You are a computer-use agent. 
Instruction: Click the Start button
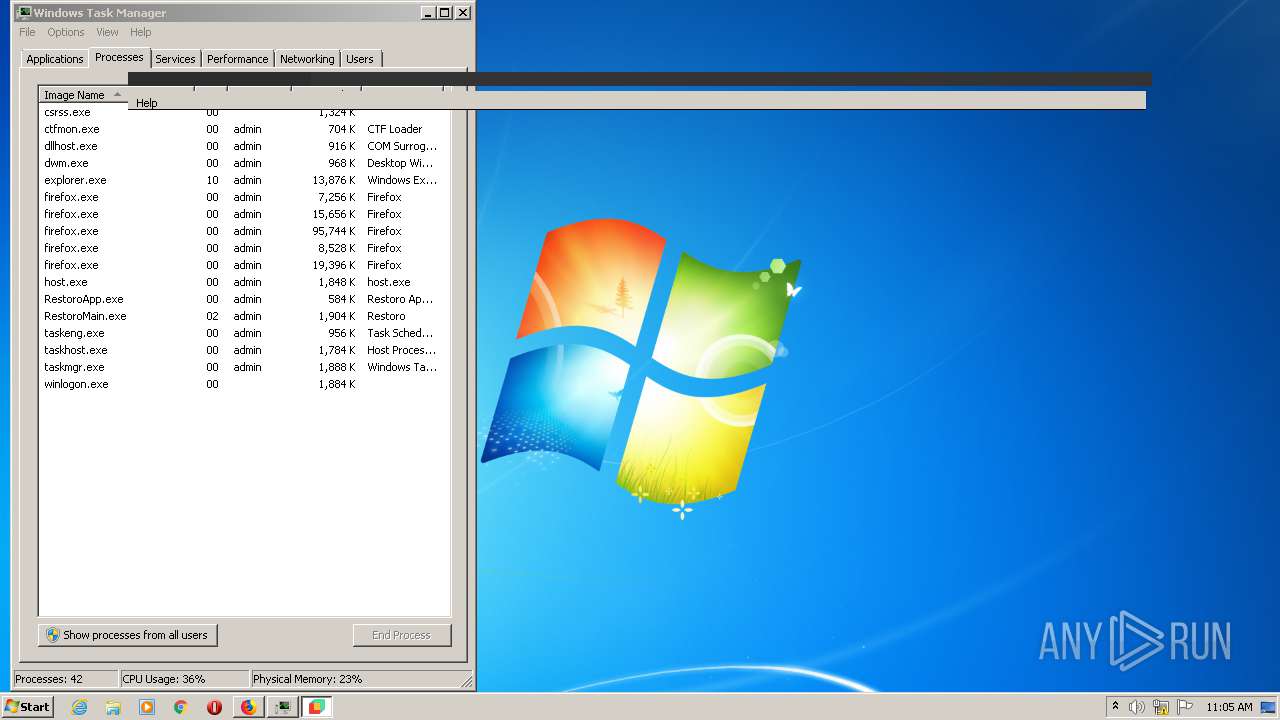27,707
